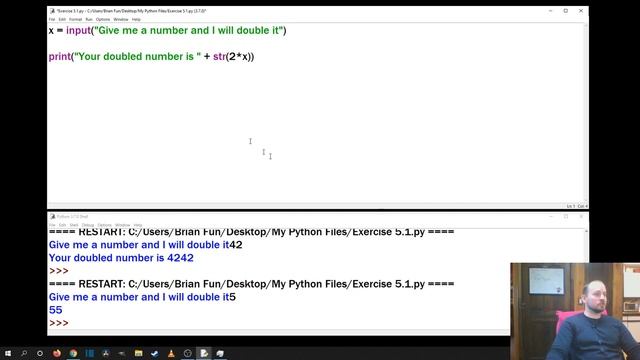The image size is (640, 360).
Task: Open the Options menu in the Python Shell window
Action: (104, 225)
